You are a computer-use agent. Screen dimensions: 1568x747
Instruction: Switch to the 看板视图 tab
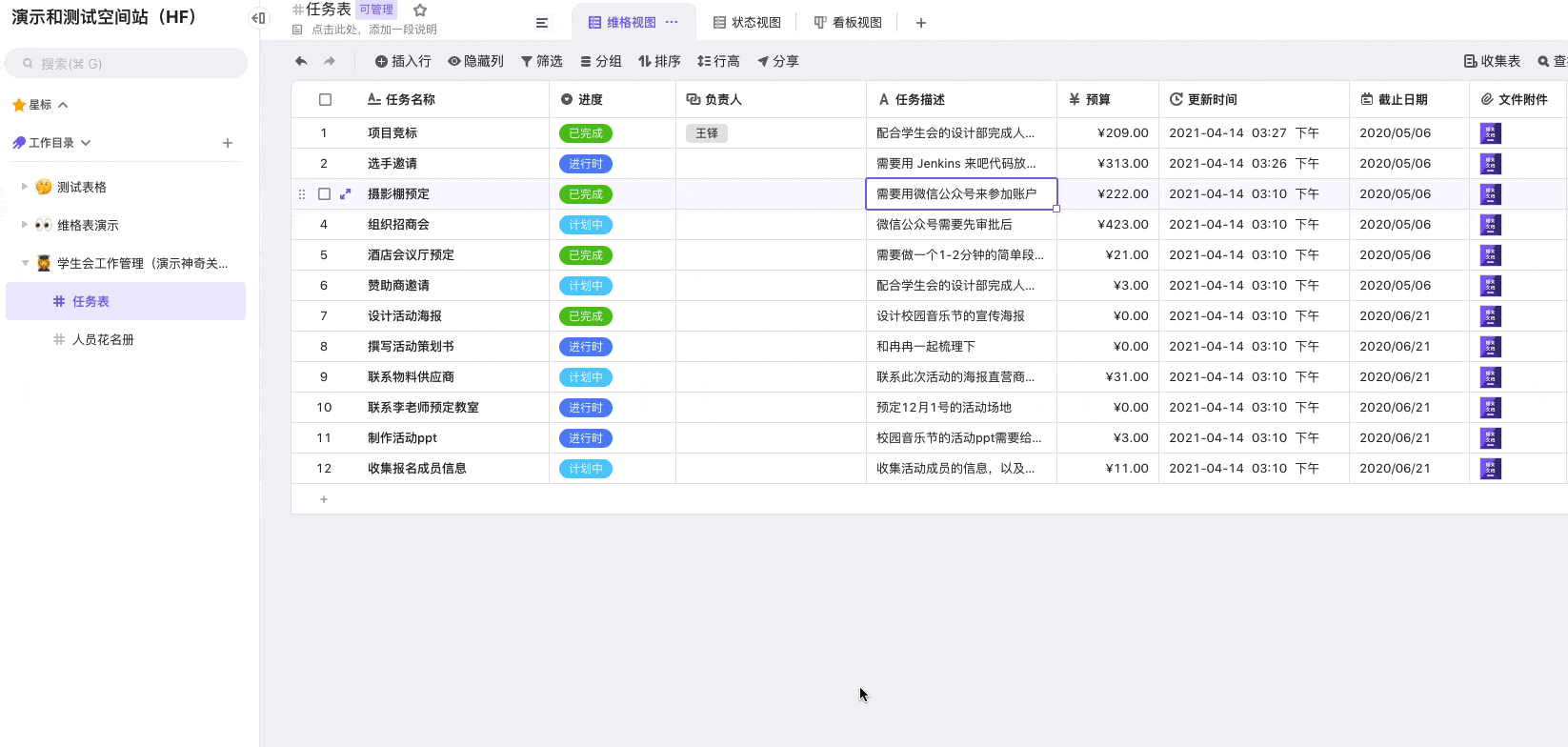(x=848, y=23)
